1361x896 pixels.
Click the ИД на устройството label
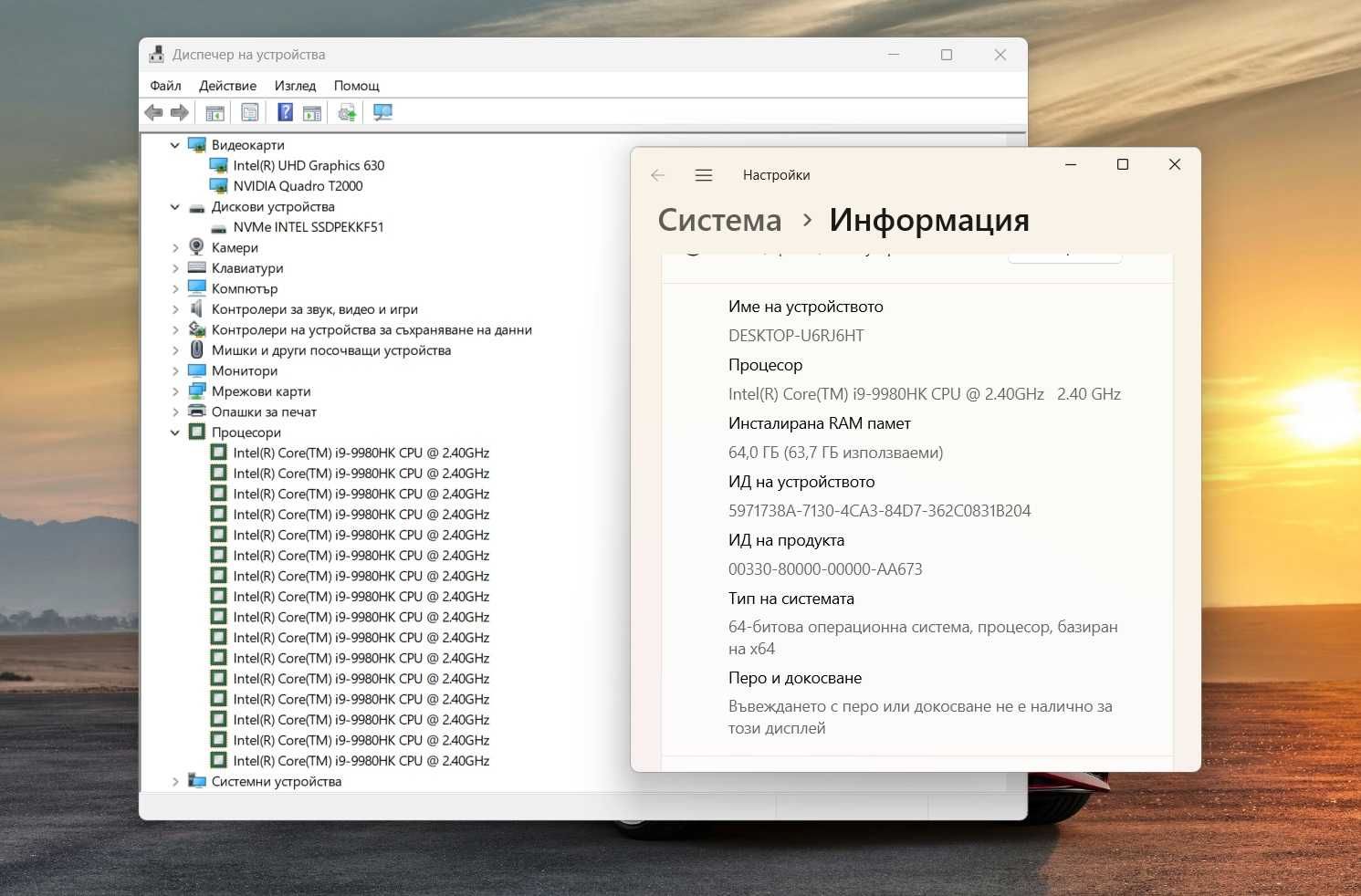click(x=801, y=482)
